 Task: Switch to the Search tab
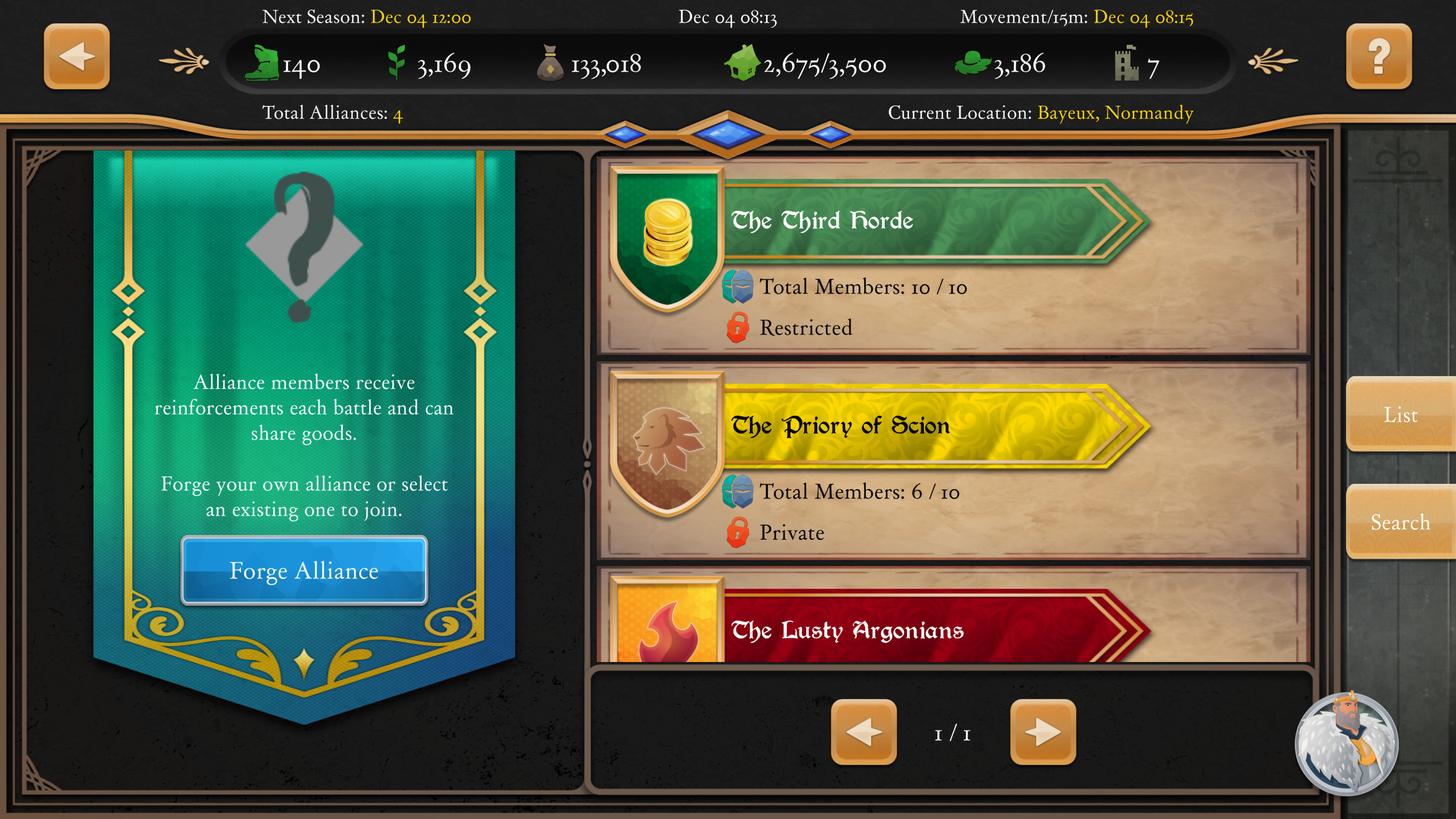1401,522
